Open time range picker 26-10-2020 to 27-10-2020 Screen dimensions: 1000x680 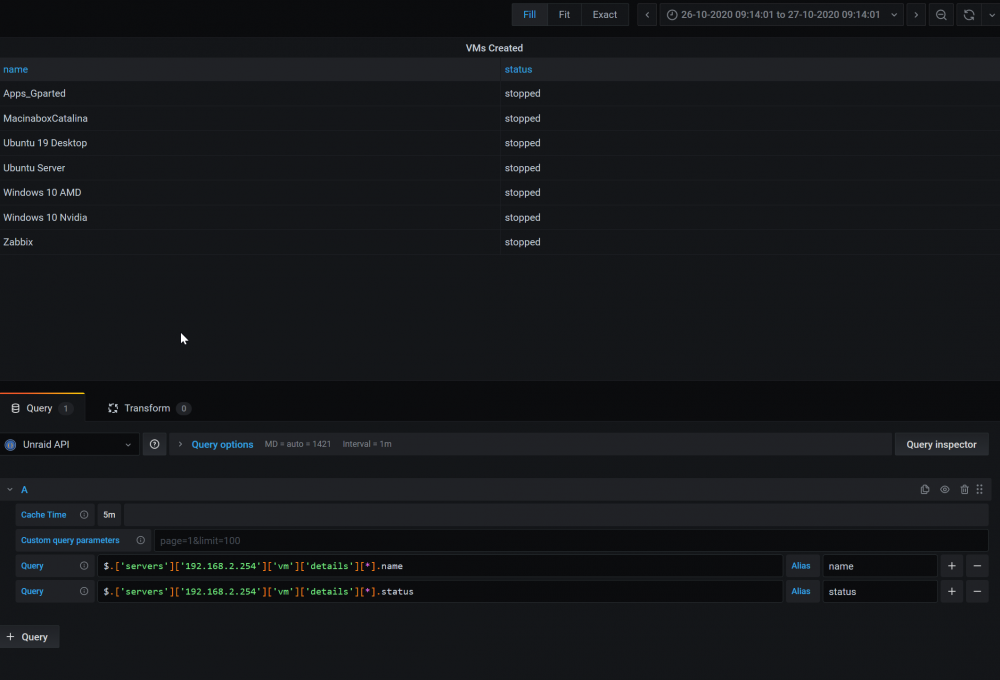click(782, 15)
